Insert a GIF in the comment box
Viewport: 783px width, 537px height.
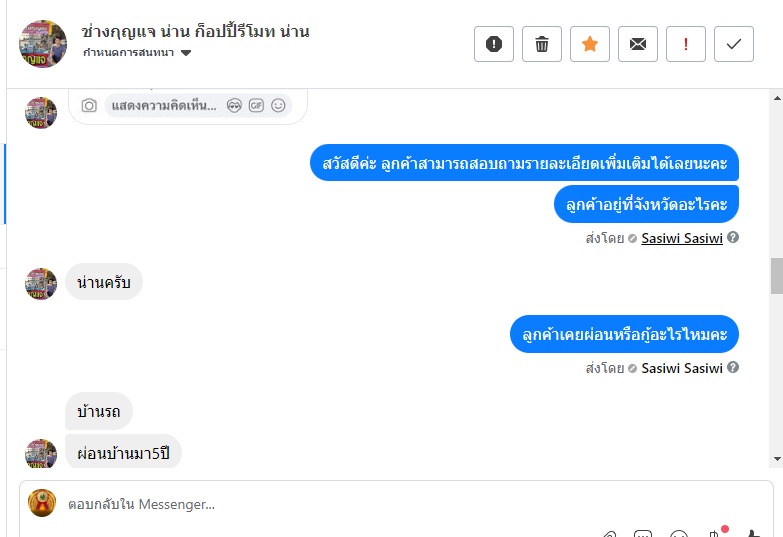pyautogui.click(x=256, y=105)
